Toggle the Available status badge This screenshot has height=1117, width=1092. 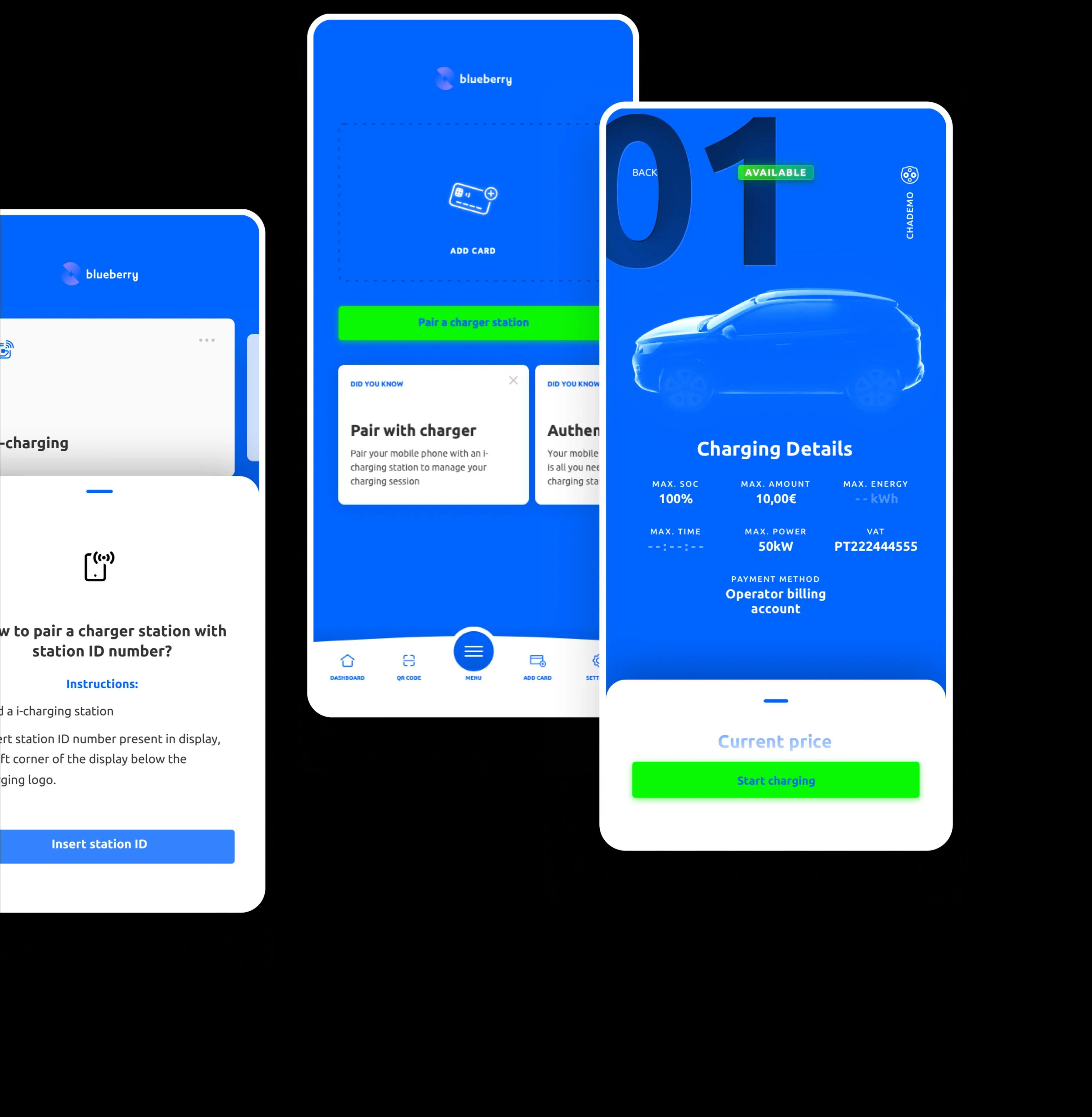776,172
